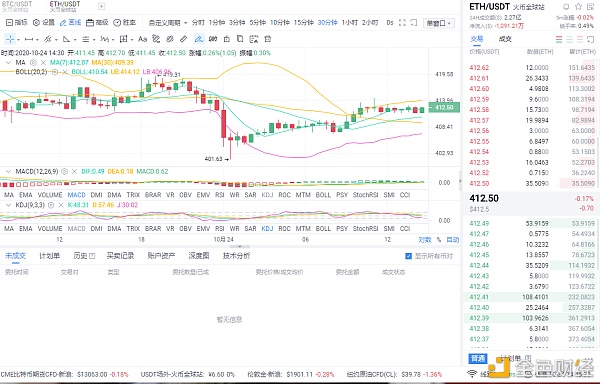
Task: Collapse the MACD(12,26,9) panel chevron
Action: pos(8,171)
